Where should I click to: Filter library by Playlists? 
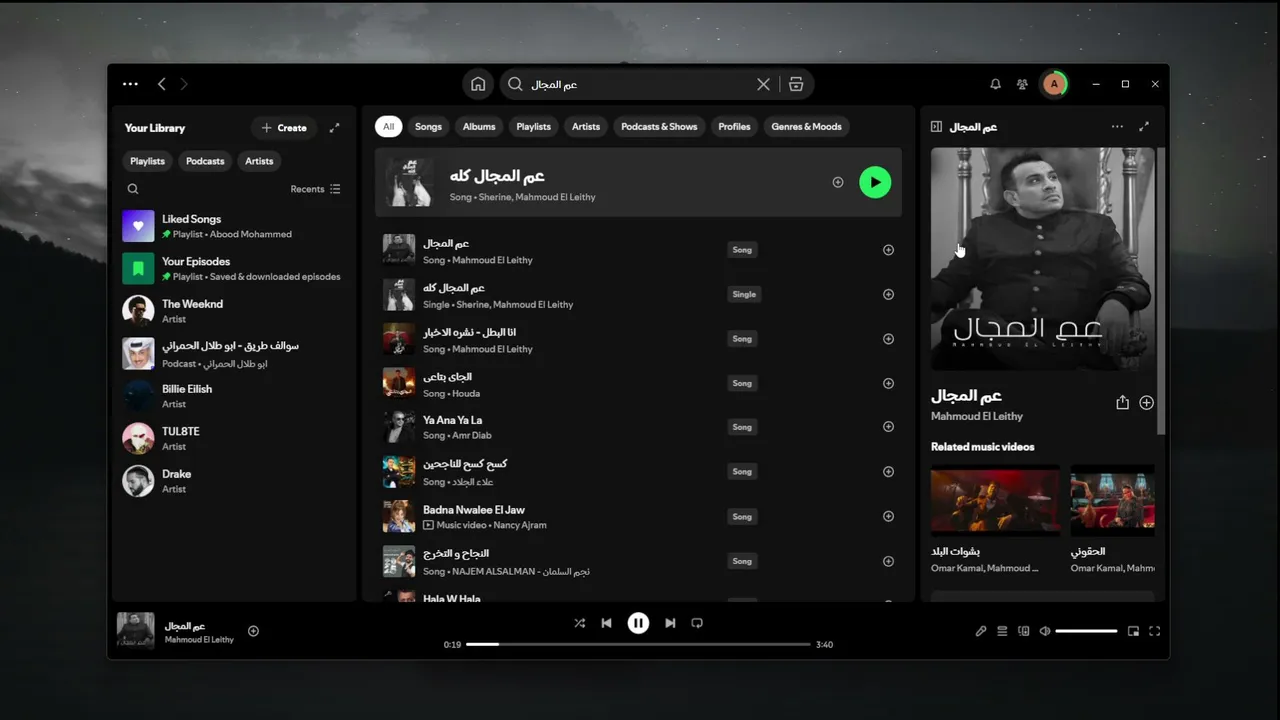pos(147,161)
